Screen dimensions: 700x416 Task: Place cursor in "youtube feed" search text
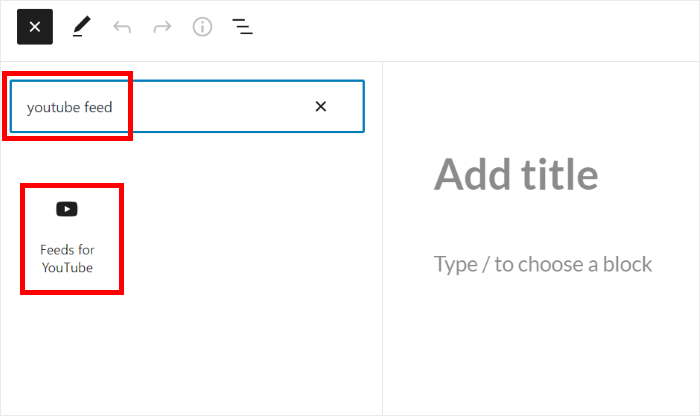(70, 106)
